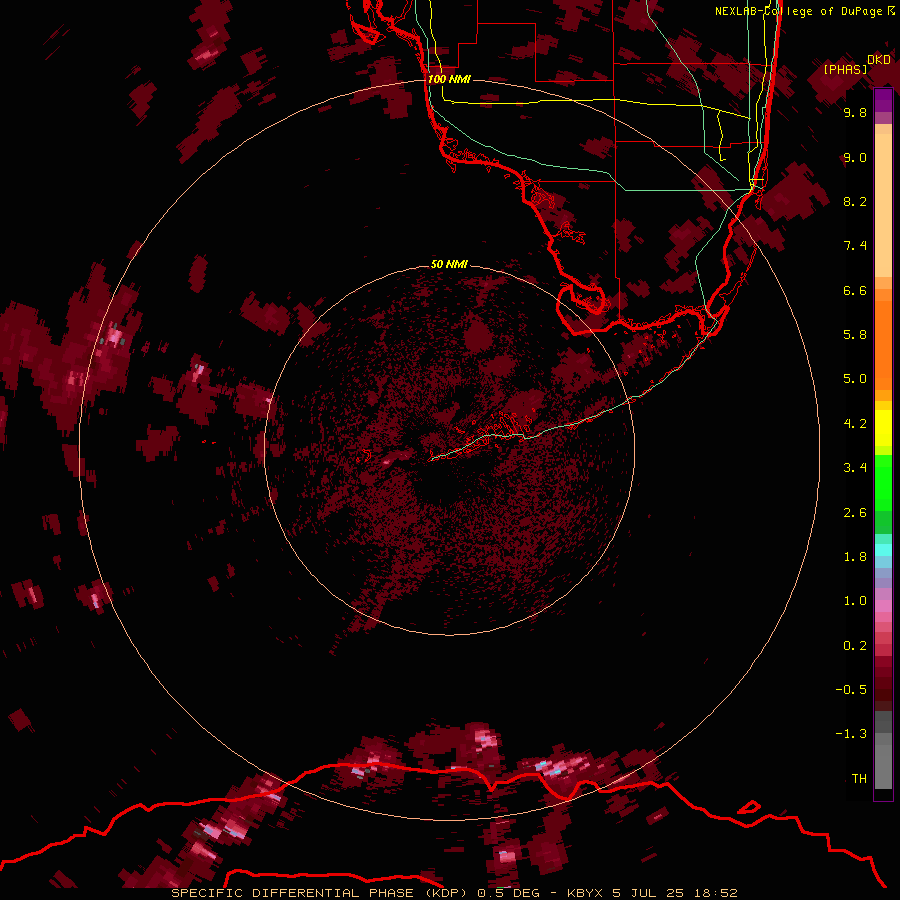Click the TH threshold label on scale
The image size is (900, 900).
(x=859, y=779)
